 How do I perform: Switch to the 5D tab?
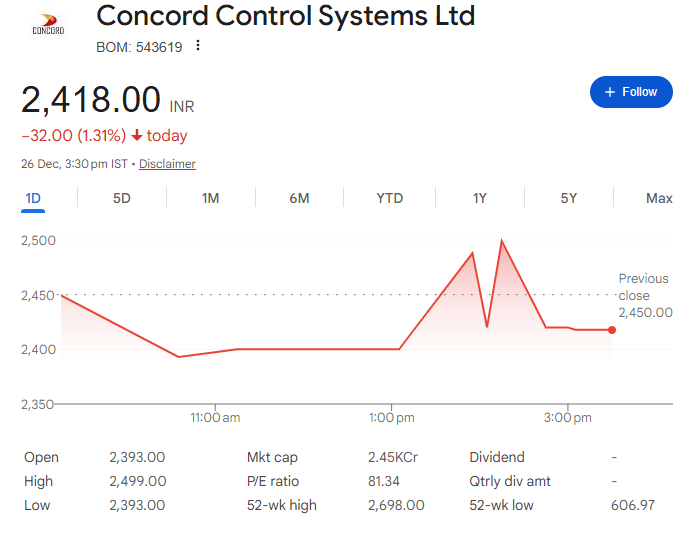pyautogui.click(x=121, y=198)
